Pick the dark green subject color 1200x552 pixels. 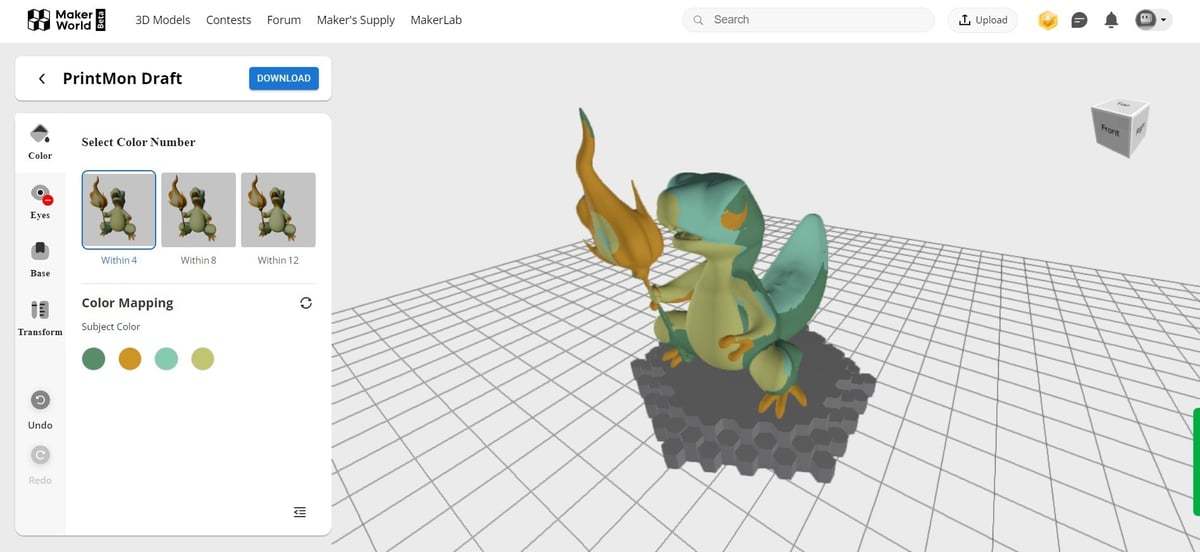(94, 359)
